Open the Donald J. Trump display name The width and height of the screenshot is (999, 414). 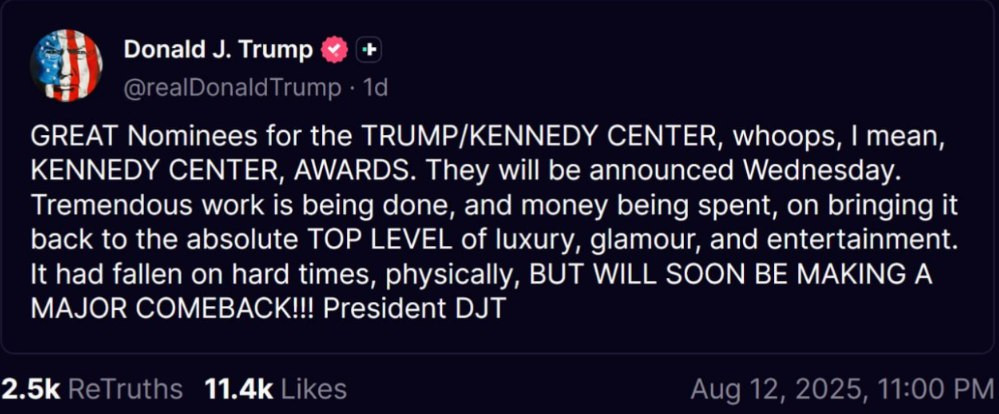click(218, 49)
